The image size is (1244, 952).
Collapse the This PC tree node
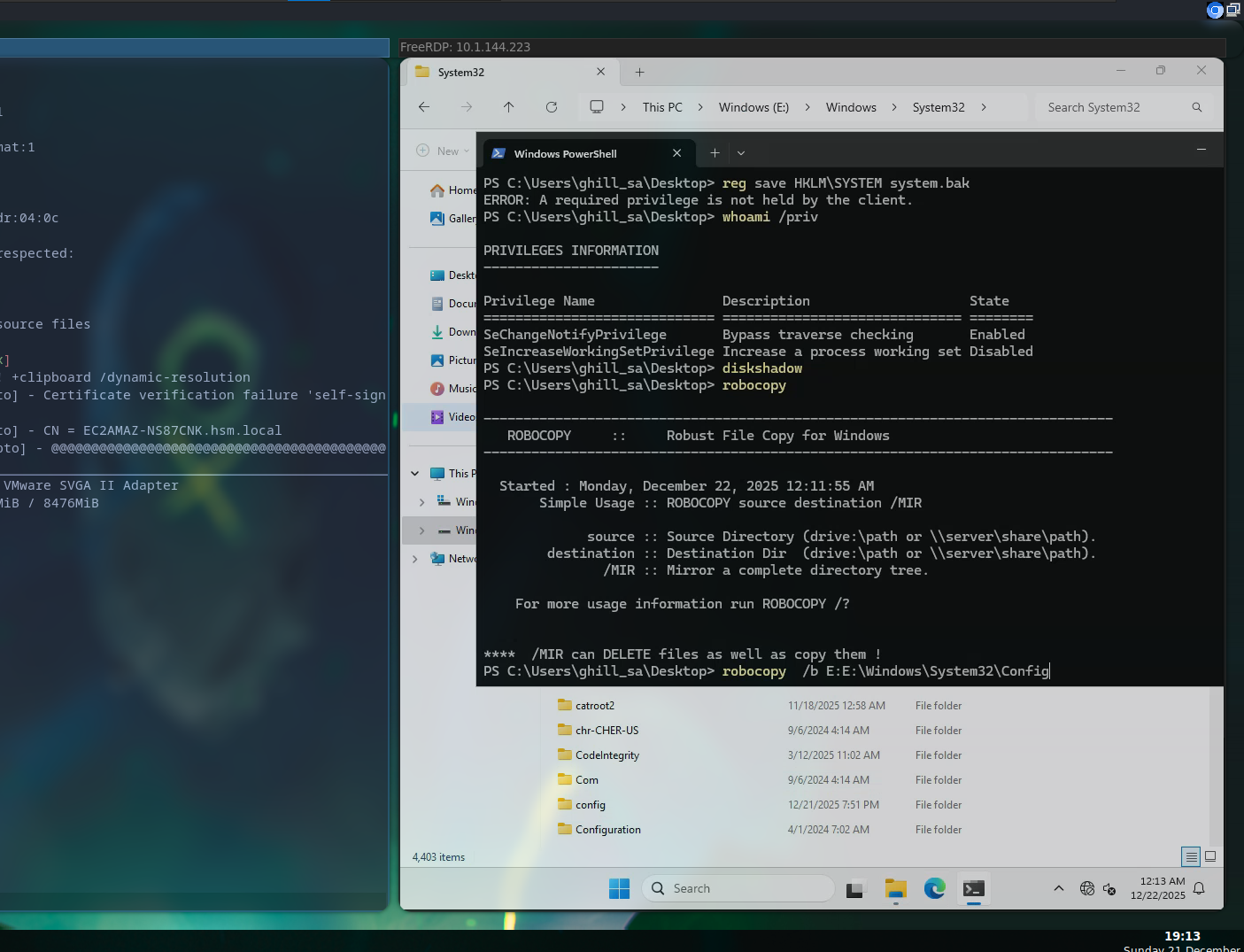click(x=415, y=474)
